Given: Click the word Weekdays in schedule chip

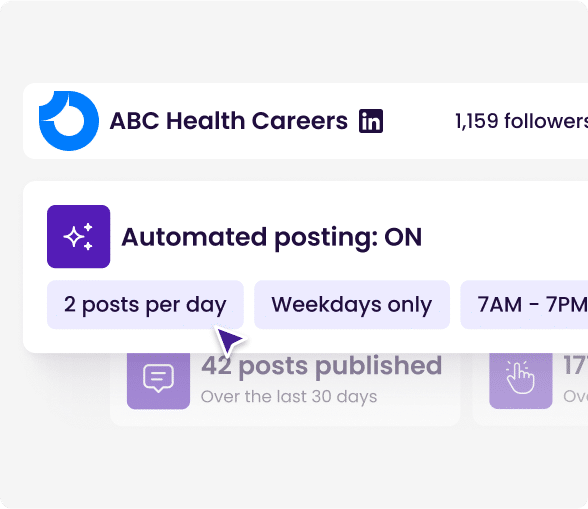Looking at the screenshot, I should [x=326, y=305].
